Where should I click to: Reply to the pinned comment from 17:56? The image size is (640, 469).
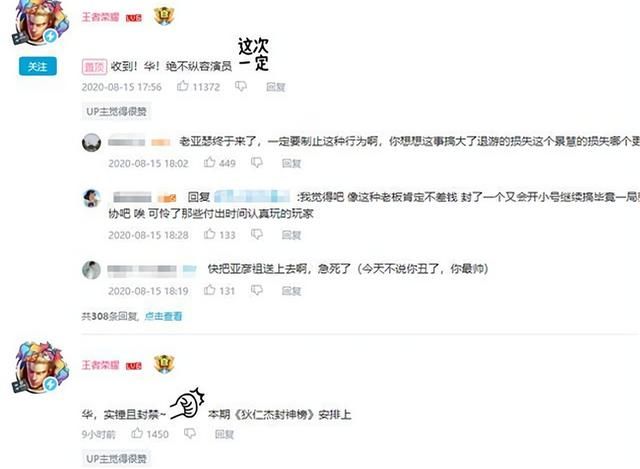tap(276, 87)
